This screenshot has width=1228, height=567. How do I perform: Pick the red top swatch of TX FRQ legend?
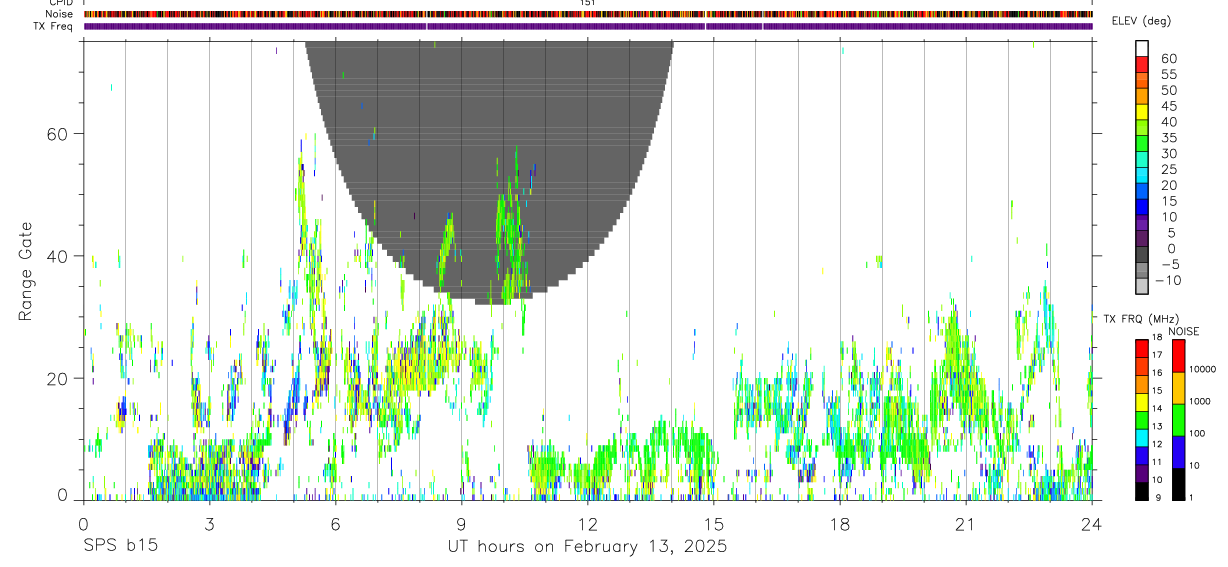[1142, 348]
